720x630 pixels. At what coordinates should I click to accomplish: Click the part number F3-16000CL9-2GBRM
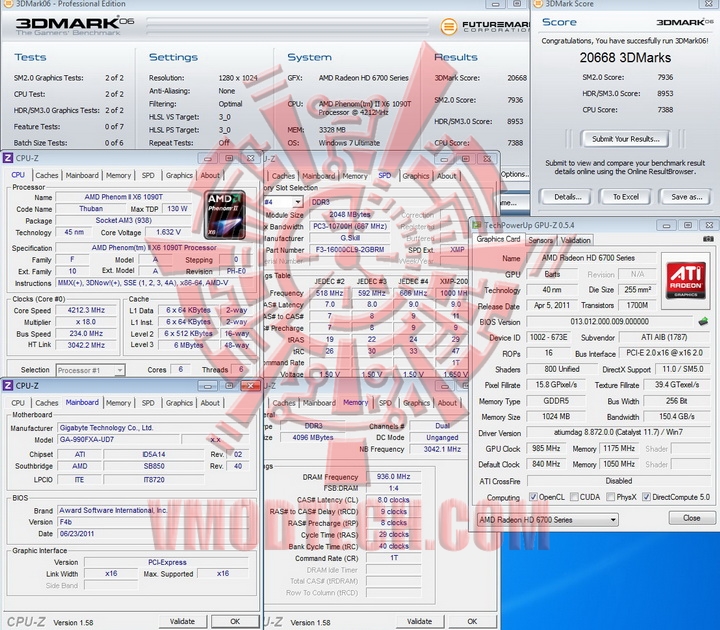pyautogui.click(x=350, y=250)
